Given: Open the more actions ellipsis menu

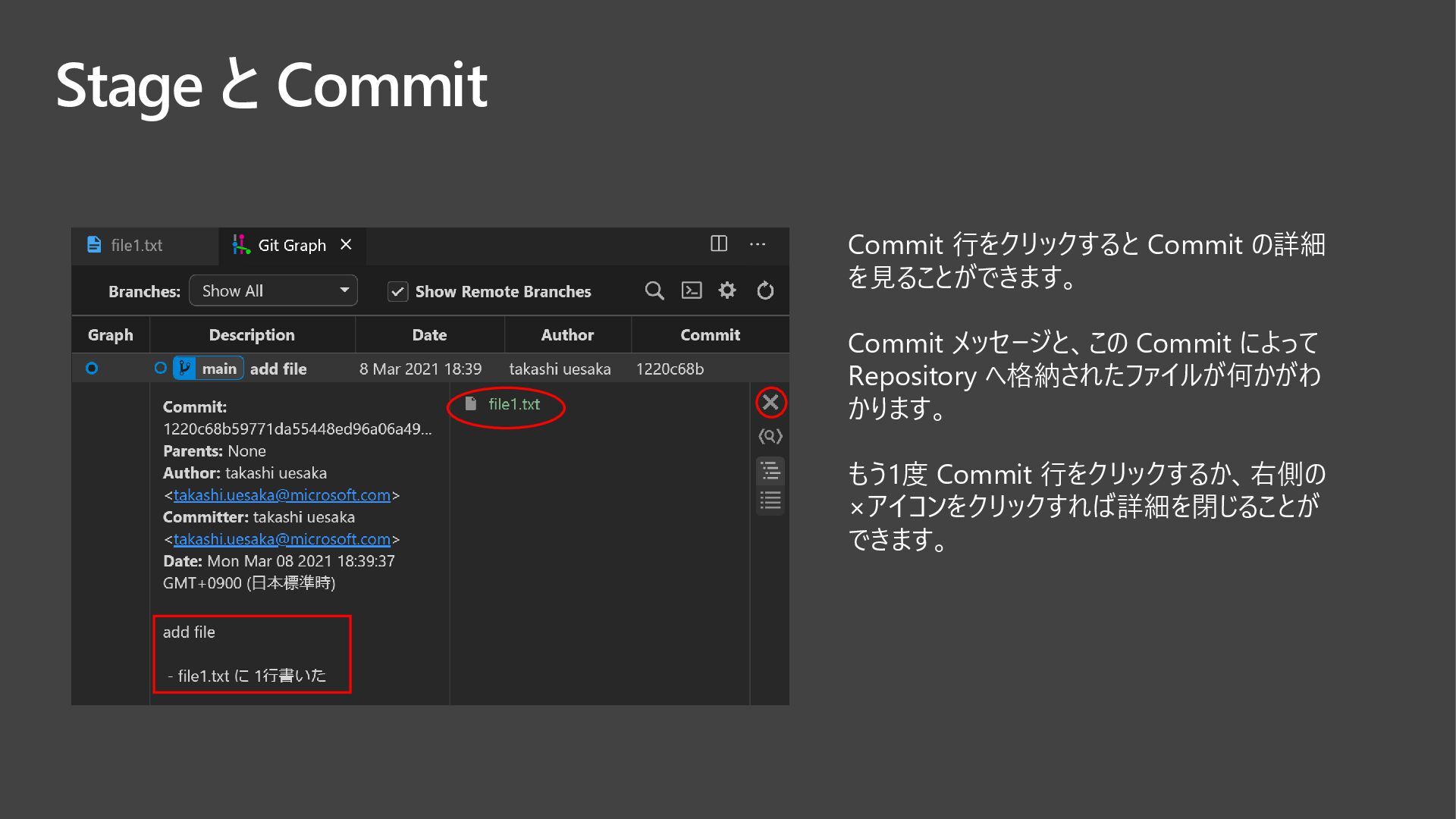Looking at the screenshot, I should [x=758, y=244].
